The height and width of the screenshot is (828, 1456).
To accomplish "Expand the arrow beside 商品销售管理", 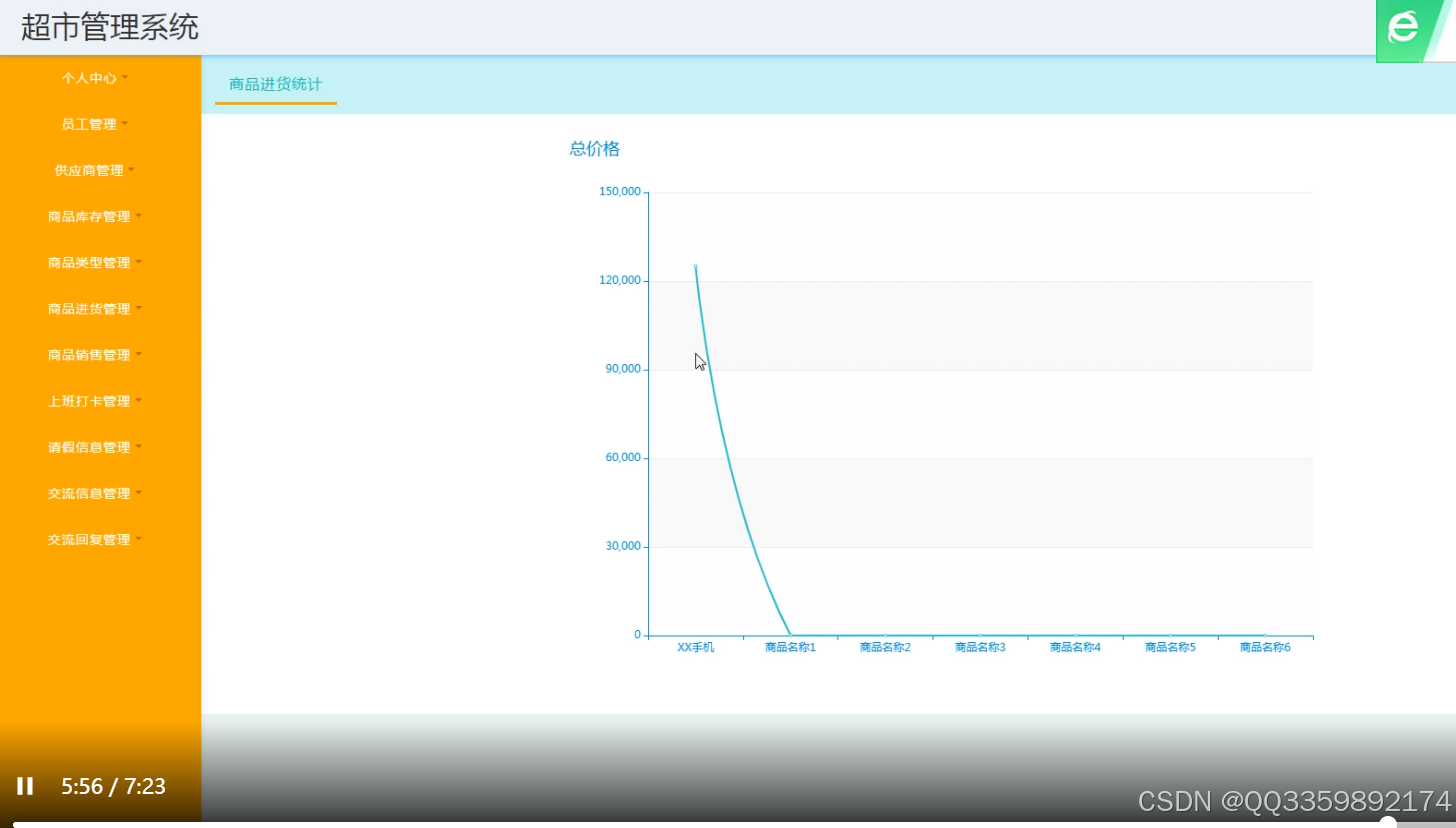I will [138, 353].
